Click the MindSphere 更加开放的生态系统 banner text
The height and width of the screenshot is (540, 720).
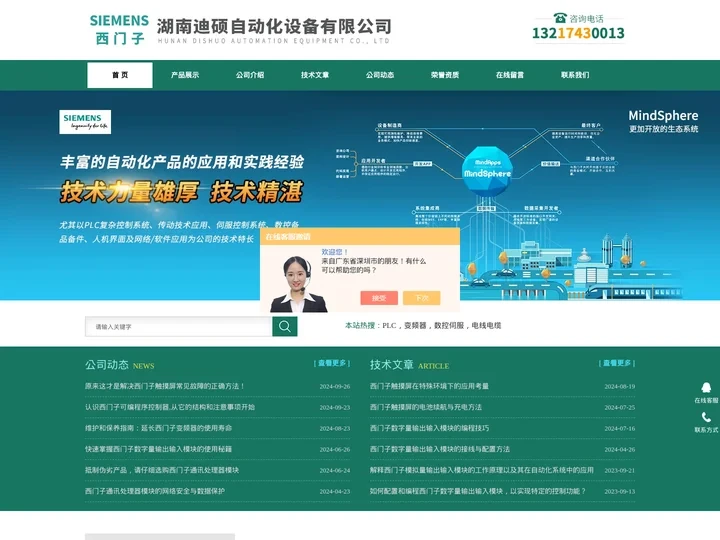[x=663, y=122]
